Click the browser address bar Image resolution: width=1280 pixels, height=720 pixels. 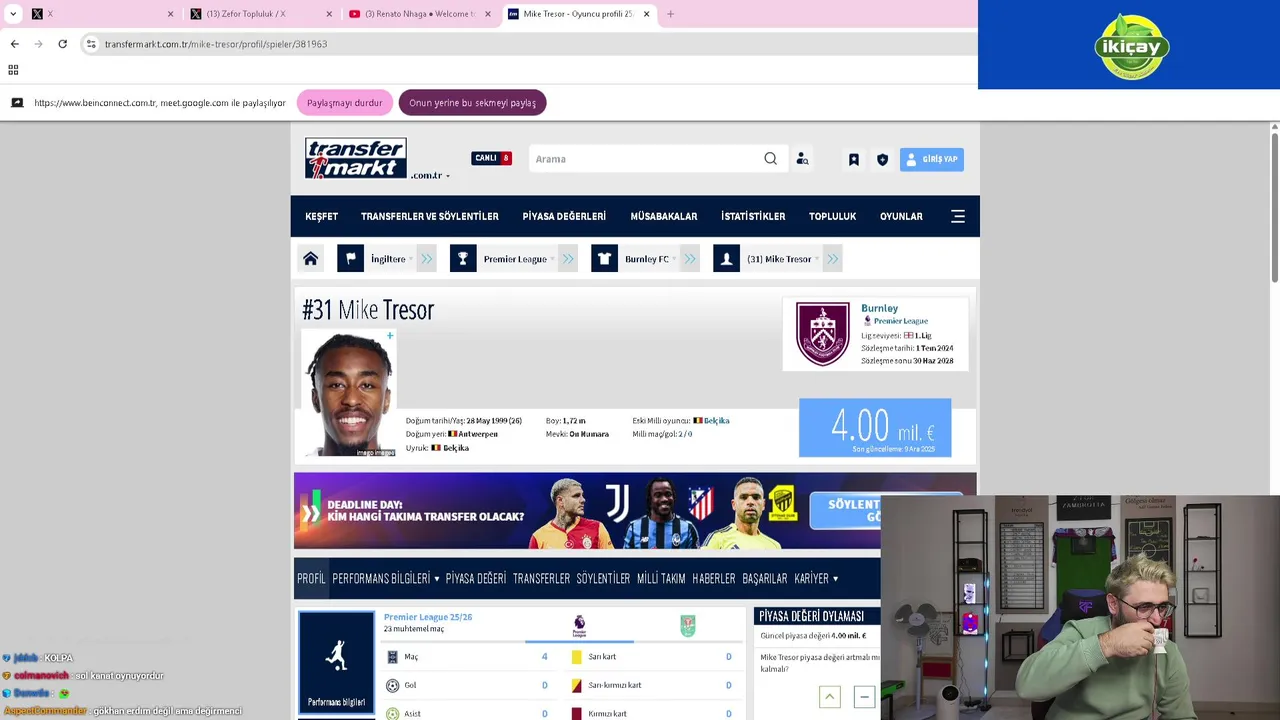pos(530,44)
